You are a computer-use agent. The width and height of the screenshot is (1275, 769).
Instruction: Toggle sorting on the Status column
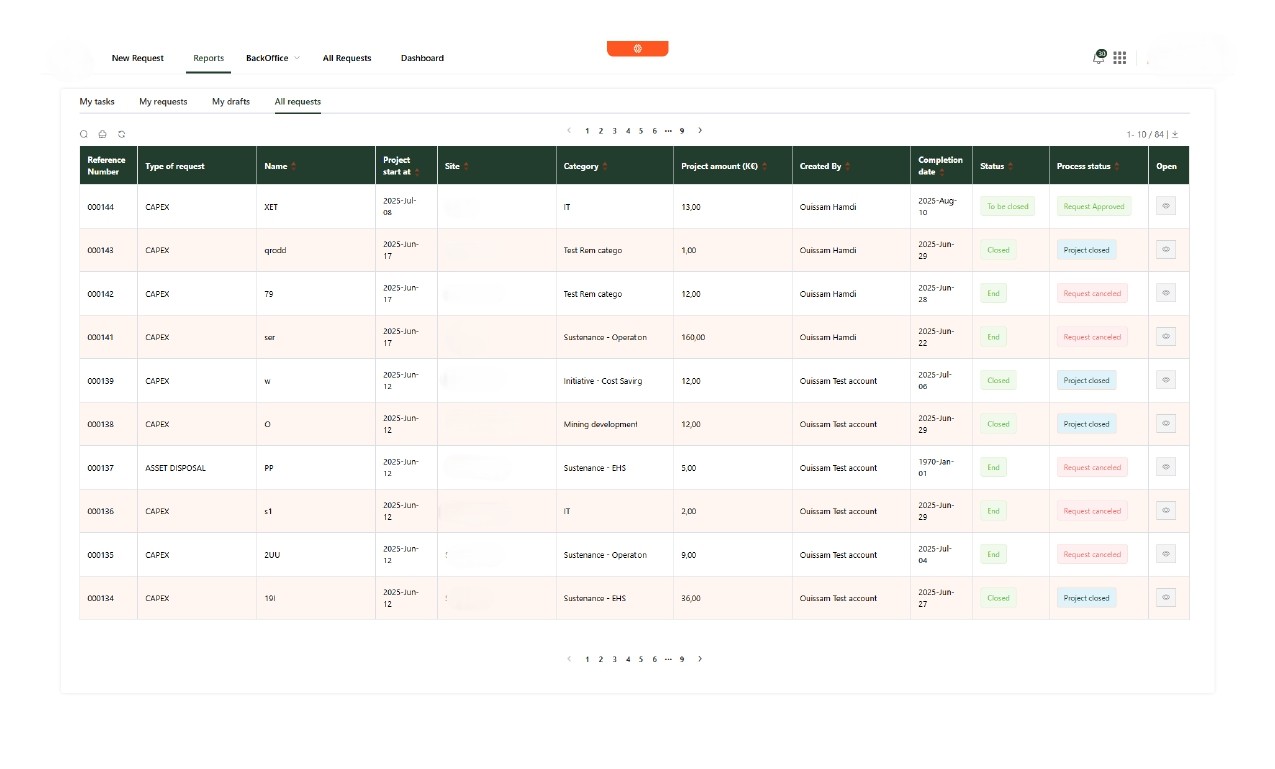(x=1012, y=166)
